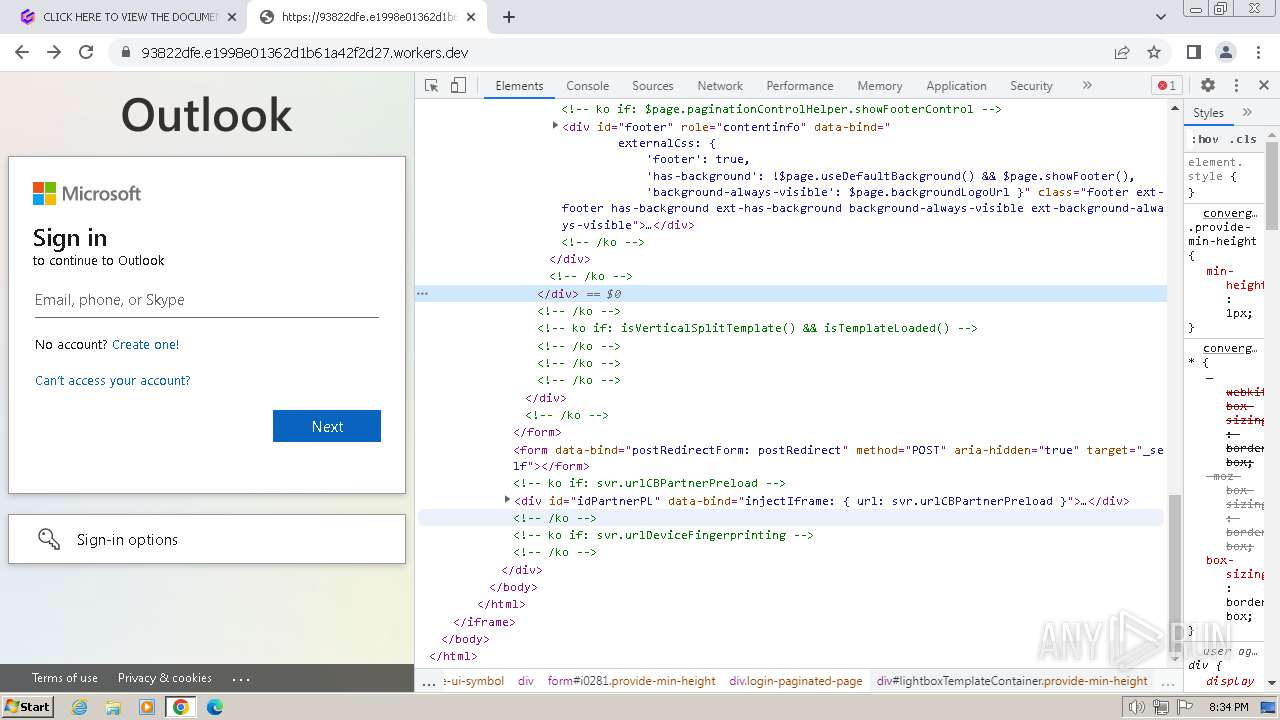
Task: Close the DevTools panel
Action: pyautogui.click(x=1263, y=86)
